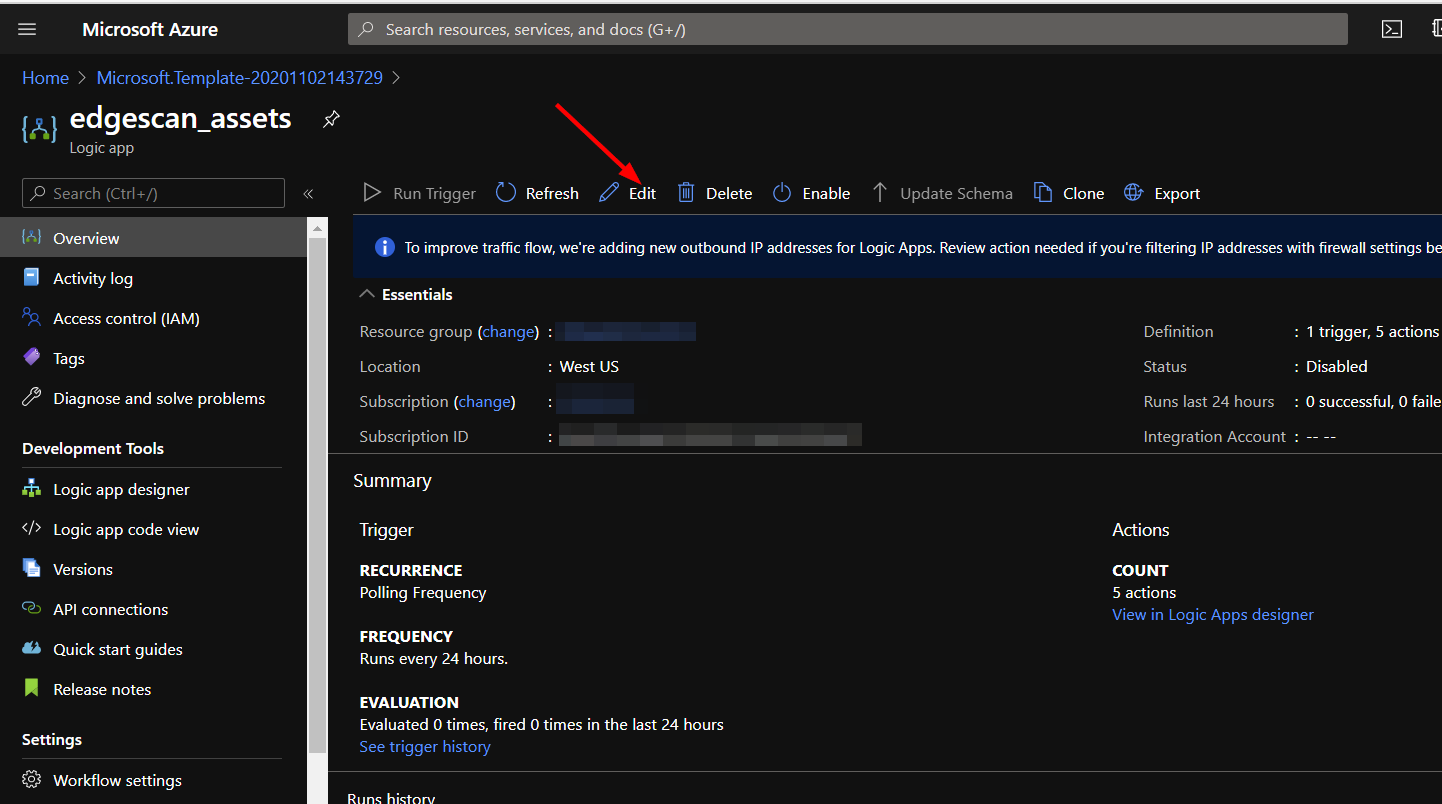
Task: Click the Delete toolbar button label
Action: (729, 193)
